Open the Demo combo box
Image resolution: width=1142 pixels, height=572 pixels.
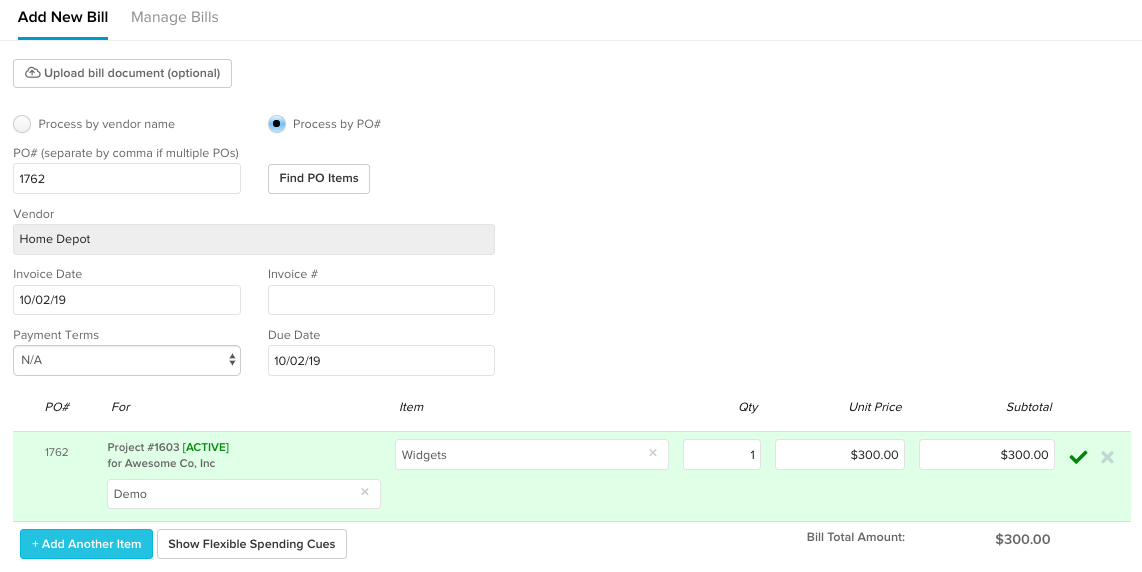[x=243, y=494]
